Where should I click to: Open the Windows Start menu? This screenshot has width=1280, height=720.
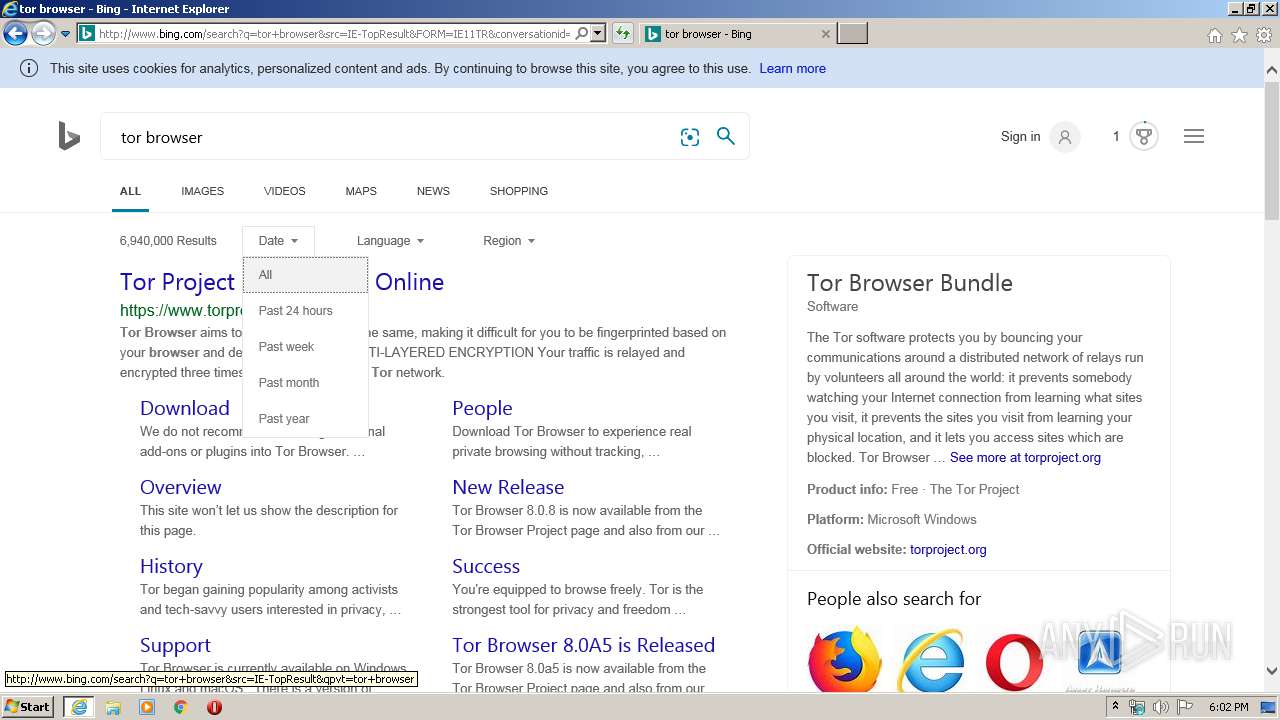28,707
